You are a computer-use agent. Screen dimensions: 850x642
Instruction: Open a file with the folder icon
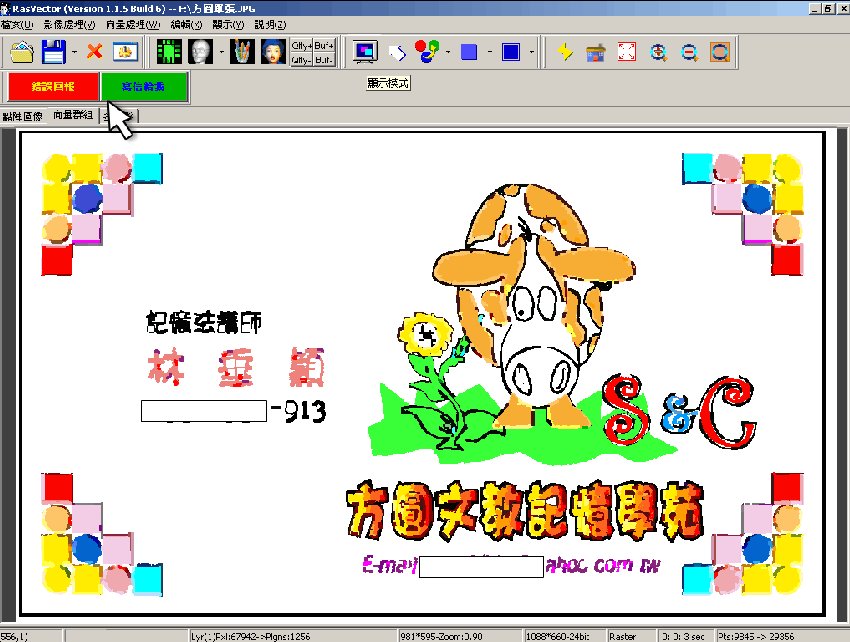[22, 53]
